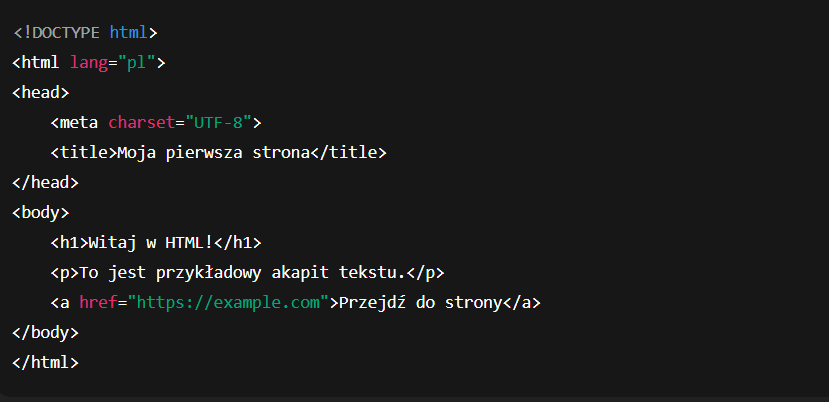Click the closing h1 tag
Screen dimensions: 829x402
coord(239,243)
